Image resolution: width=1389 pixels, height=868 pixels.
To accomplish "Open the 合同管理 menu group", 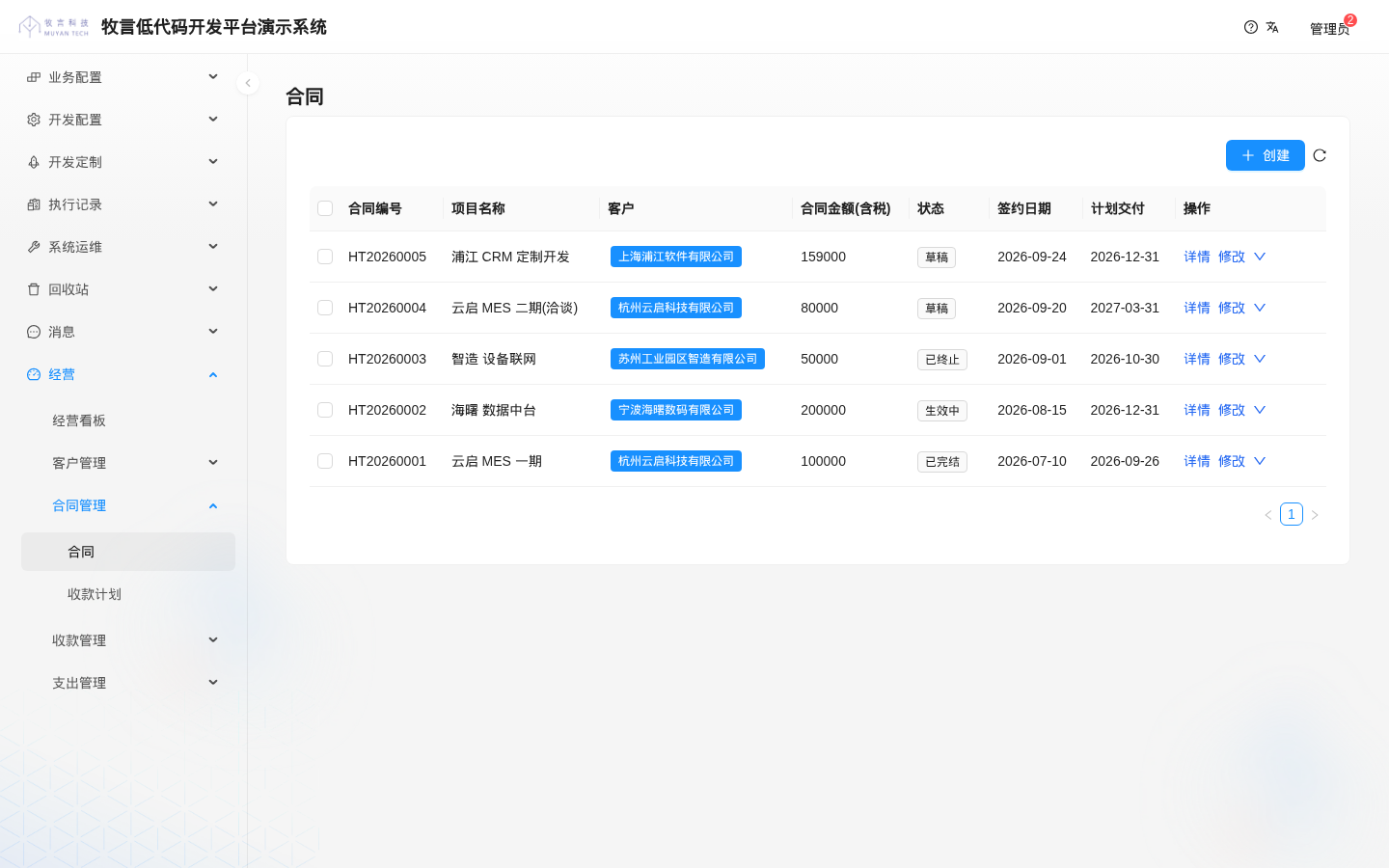I will (x=128, y=505).
